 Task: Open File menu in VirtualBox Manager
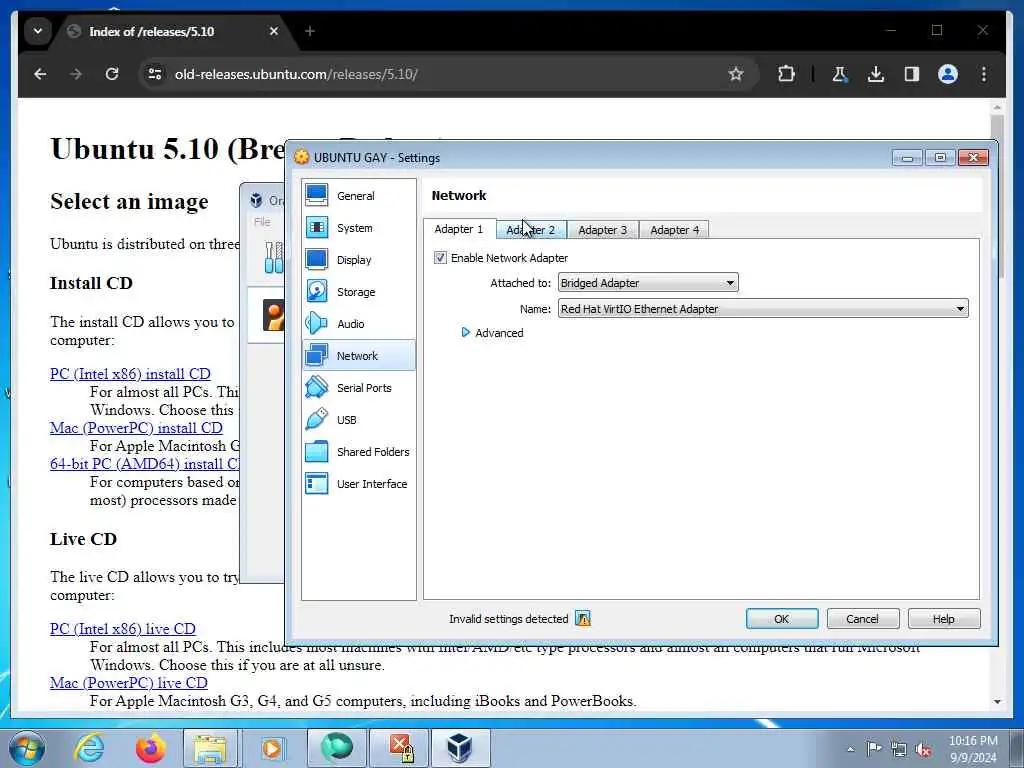tap(263, 221)
